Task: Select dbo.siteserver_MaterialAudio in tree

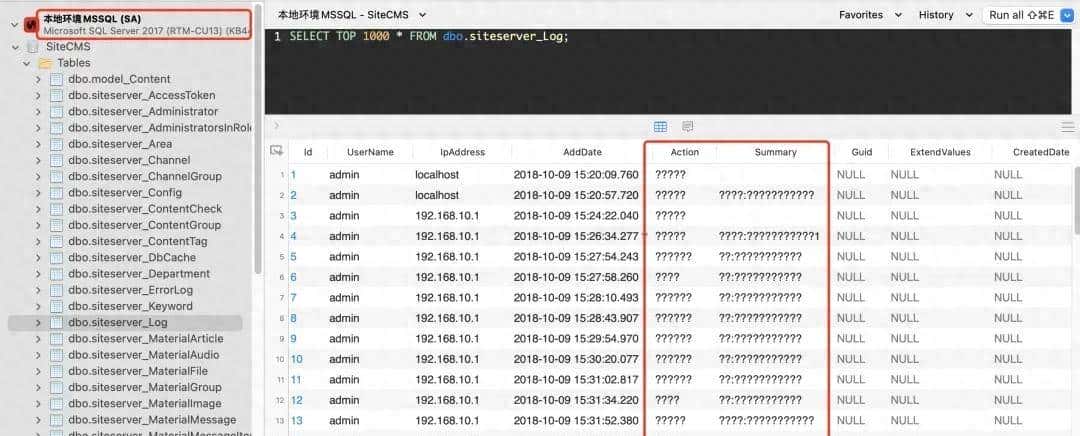Action: tap(143, 355)
